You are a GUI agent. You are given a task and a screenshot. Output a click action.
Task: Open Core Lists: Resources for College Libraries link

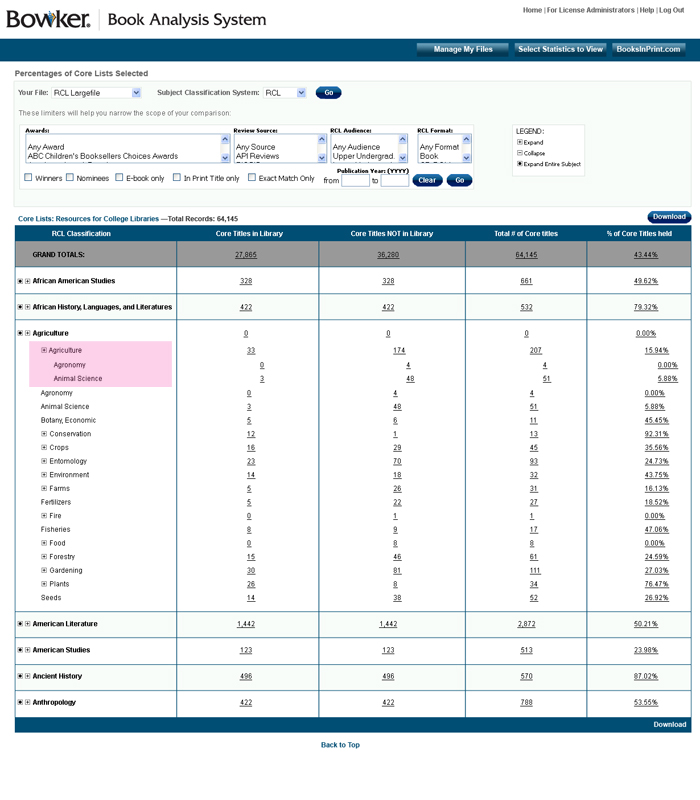click(x=88, y=219)
